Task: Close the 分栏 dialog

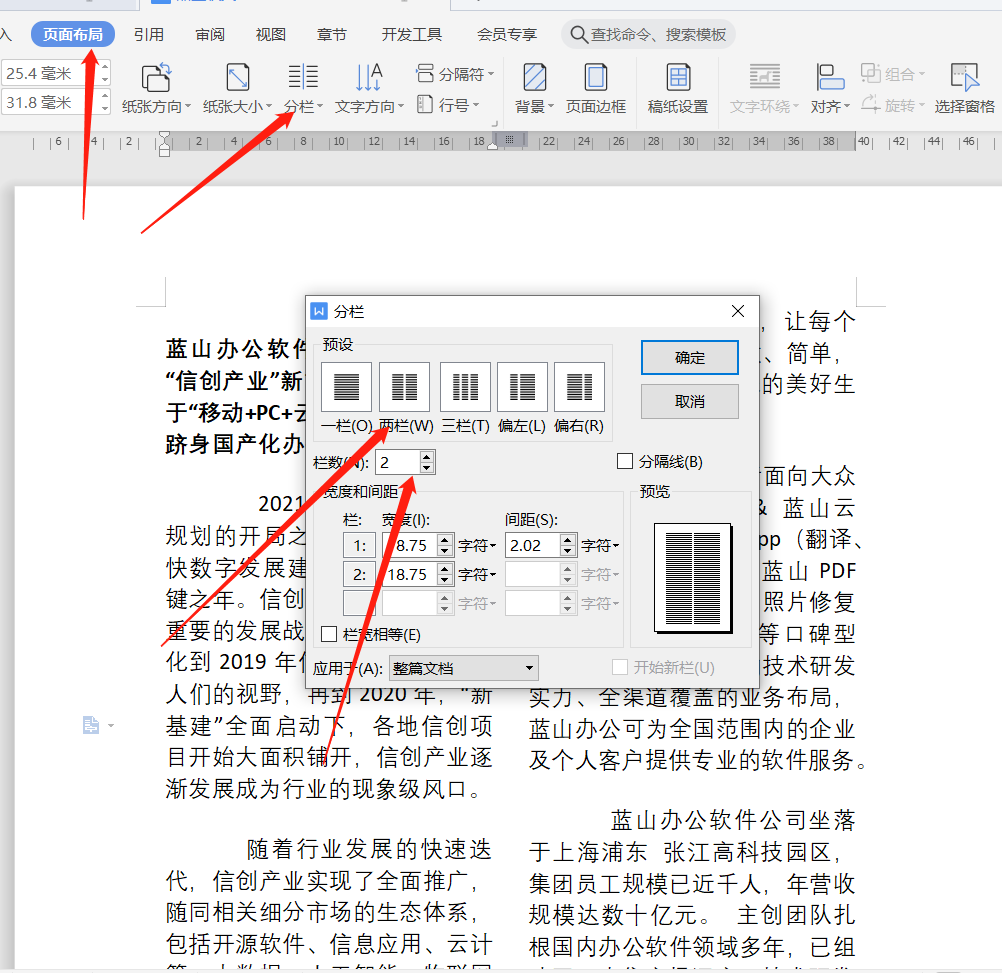Action: [x=737, y=311]
